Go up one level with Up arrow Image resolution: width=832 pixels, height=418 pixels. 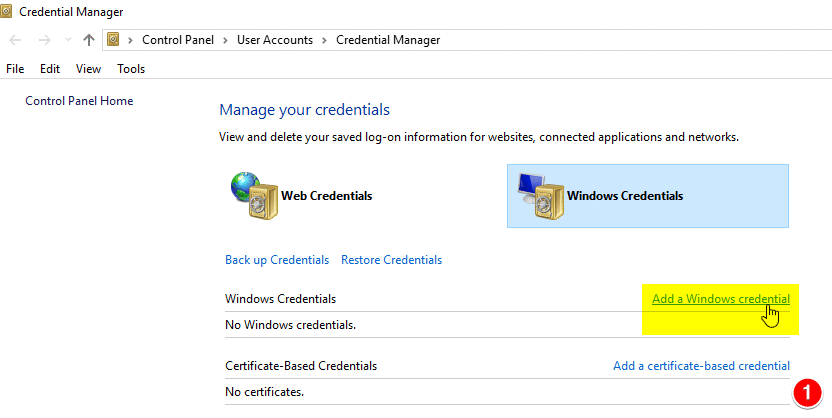89,40
